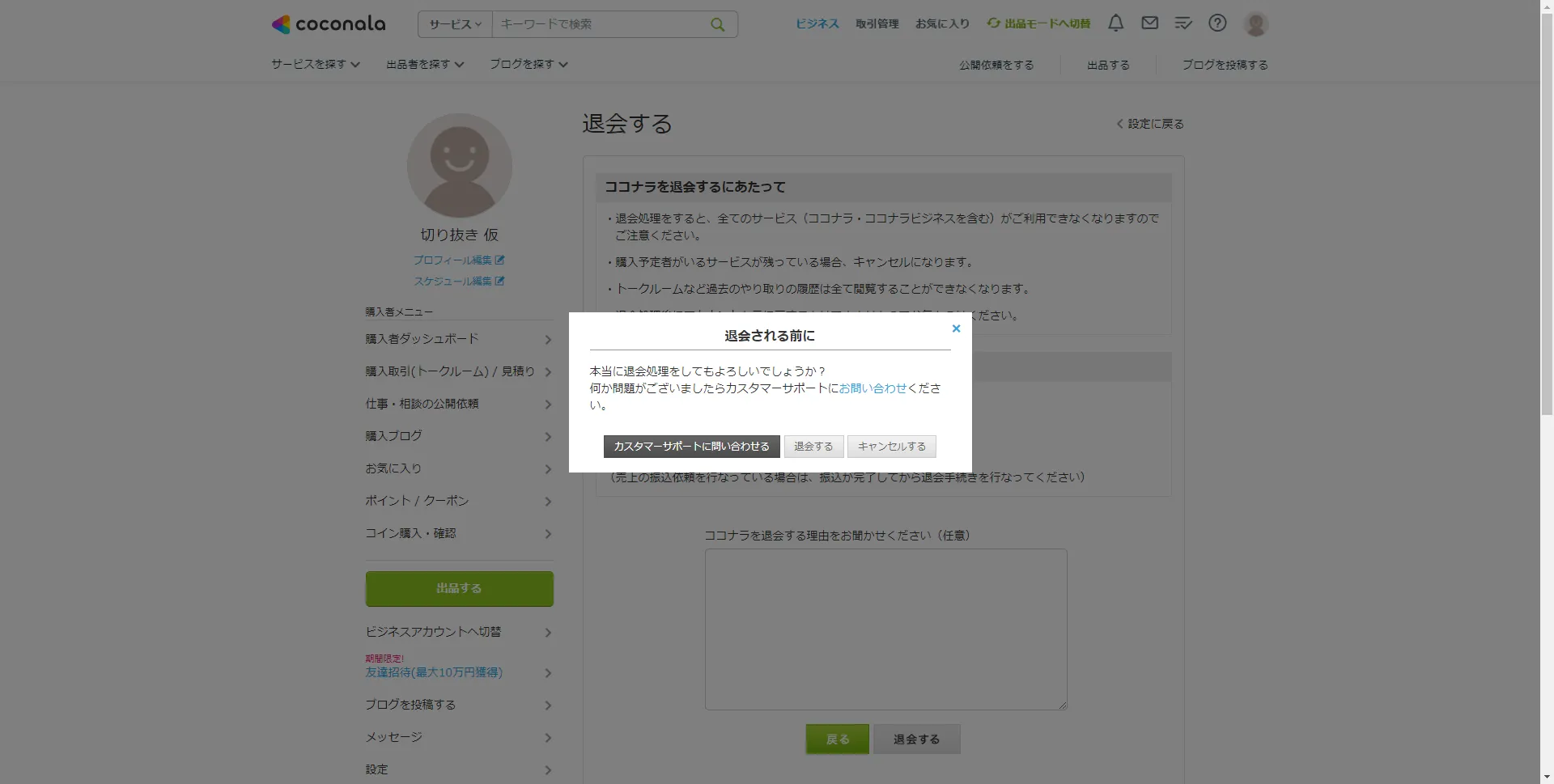Viewport: 1554px width, 784px height.
Task: Open the help question mark icon
Action: tap(1217, 23)
